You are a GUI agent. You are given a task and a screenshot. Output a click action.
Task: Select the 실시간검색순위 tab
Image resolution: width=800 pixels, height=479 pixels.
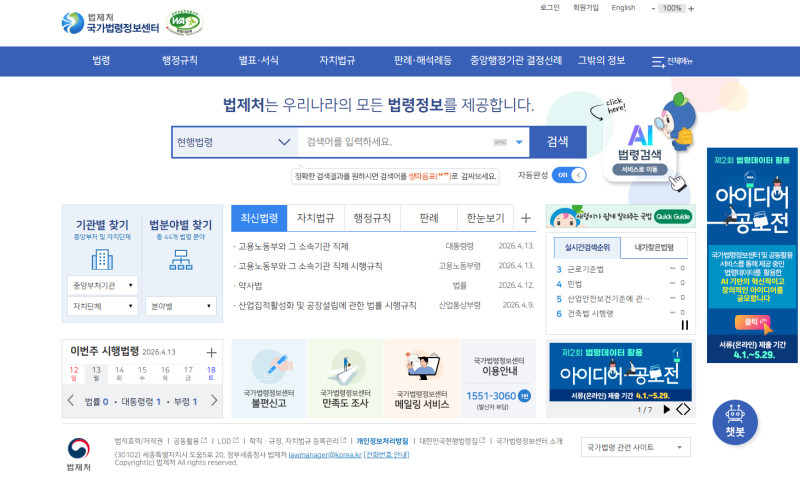tap(587, 247)
